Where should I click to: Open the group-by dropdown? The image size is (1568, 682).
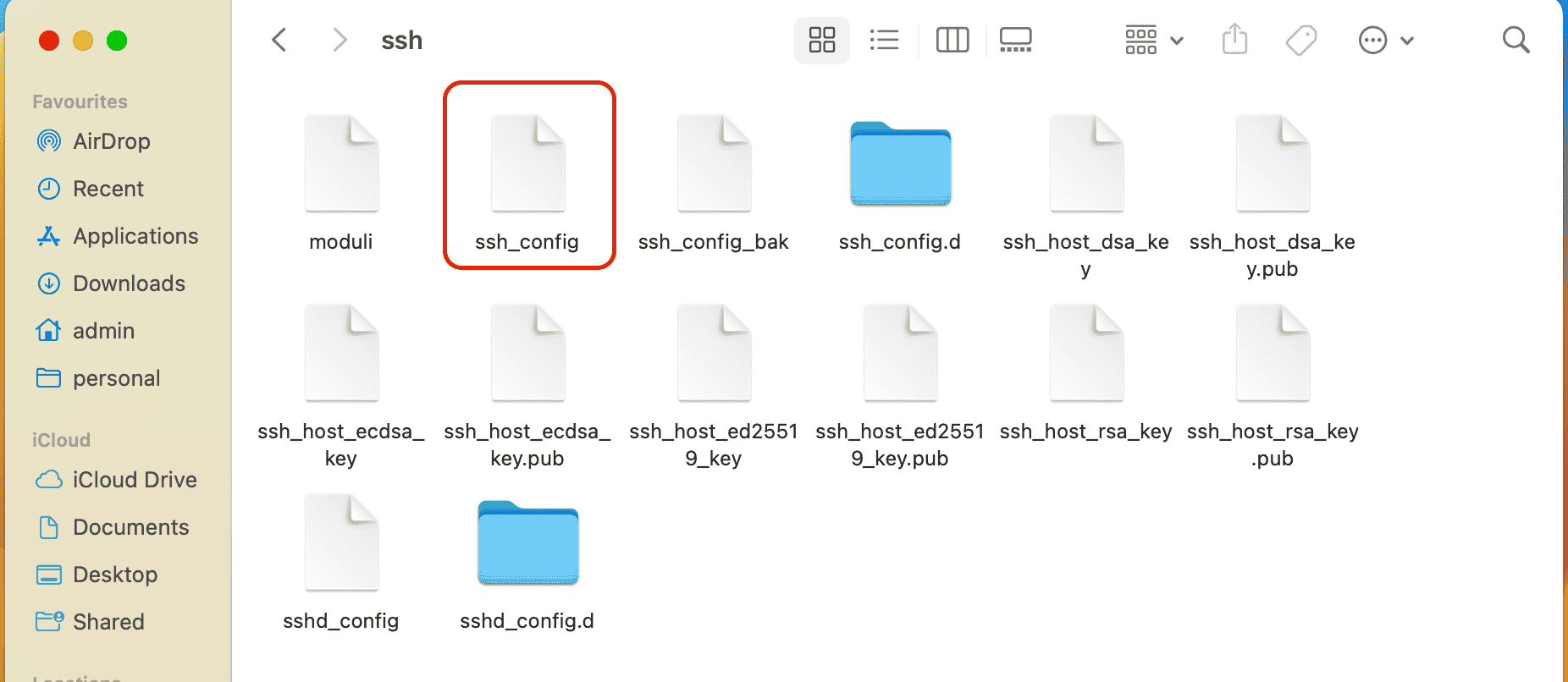tap(1154, 40)
